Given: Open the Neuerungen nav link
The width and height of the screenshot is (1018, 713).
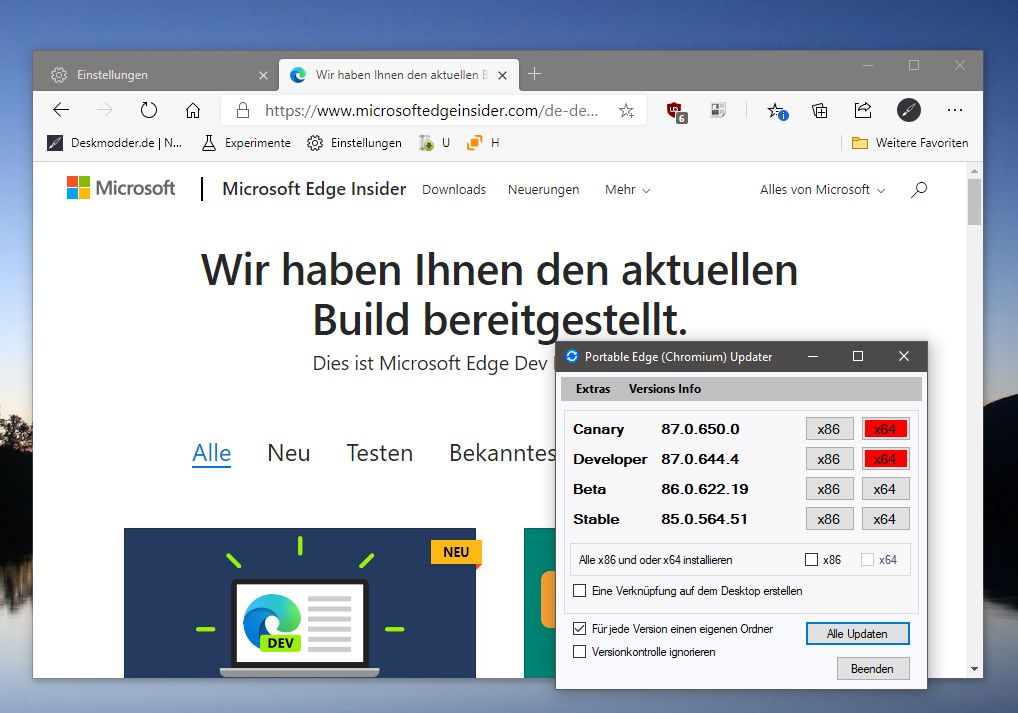Looking at the screenshot, I should pos(543,190).
